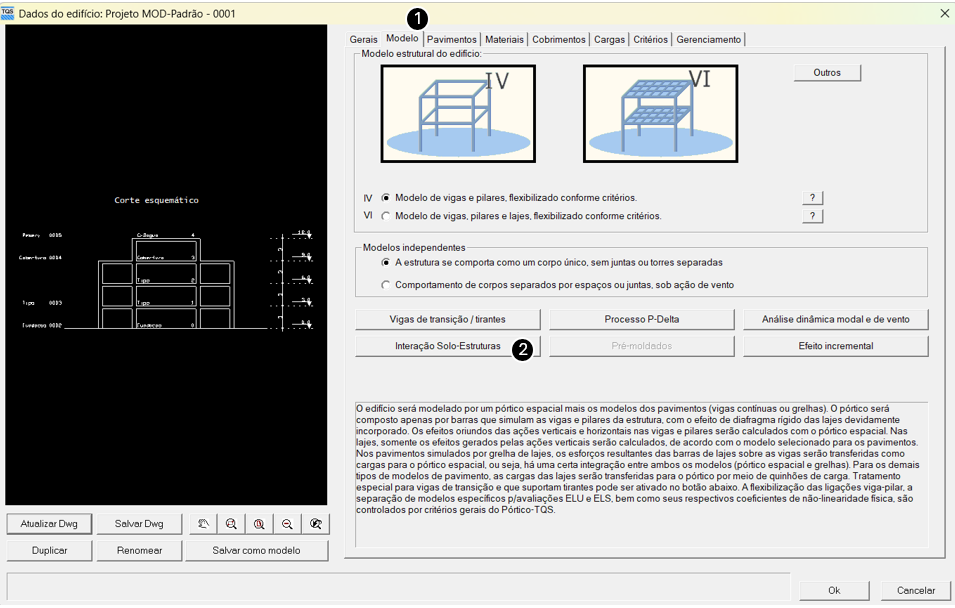Image resolution: width=955 pixels, height=608 pixels.
Task: Select the pan hand tool
Action: 203,524
